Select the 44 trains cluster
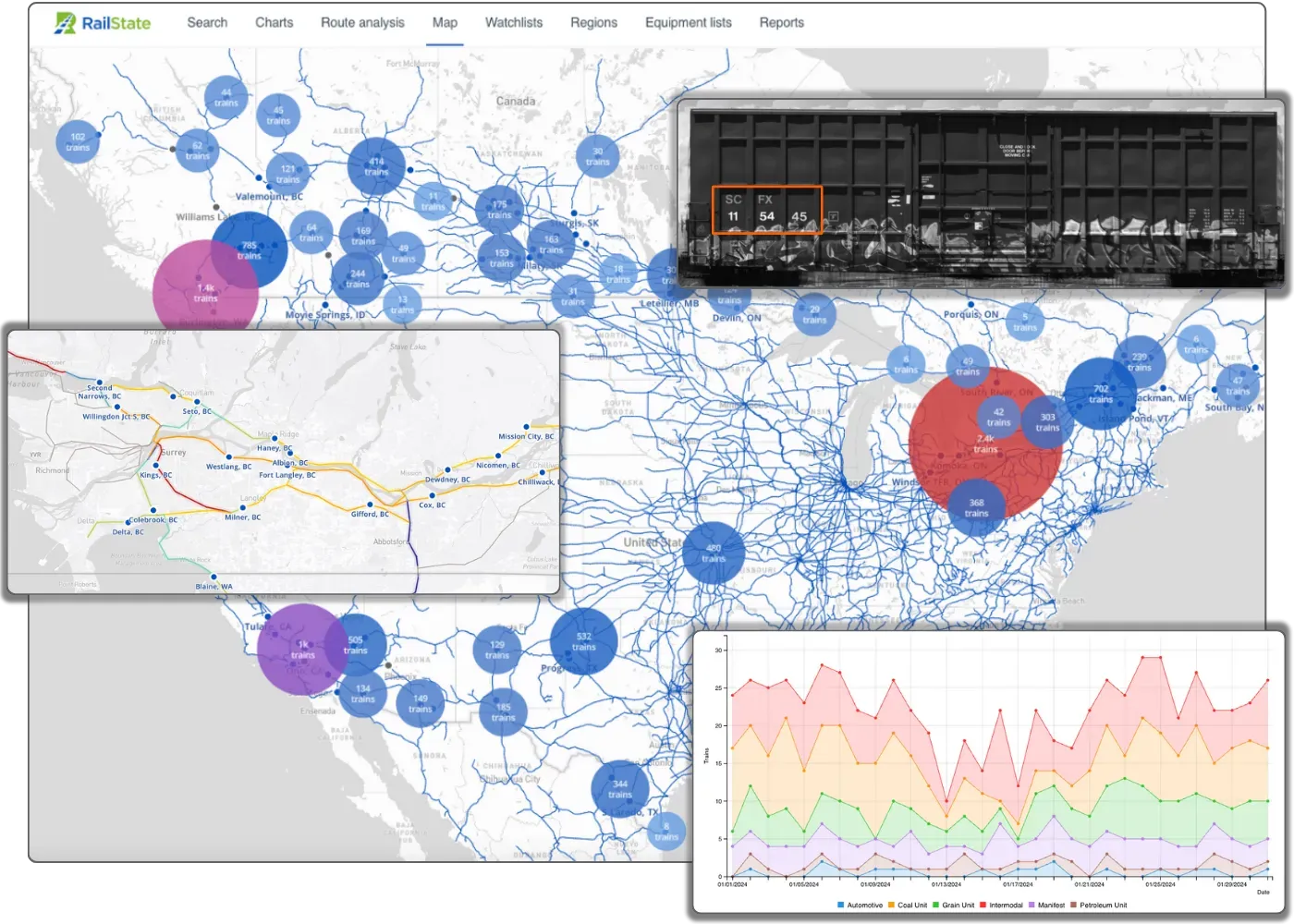This screenshot has height=924, width=1294. pyautogui.click(x=226, y=97)
